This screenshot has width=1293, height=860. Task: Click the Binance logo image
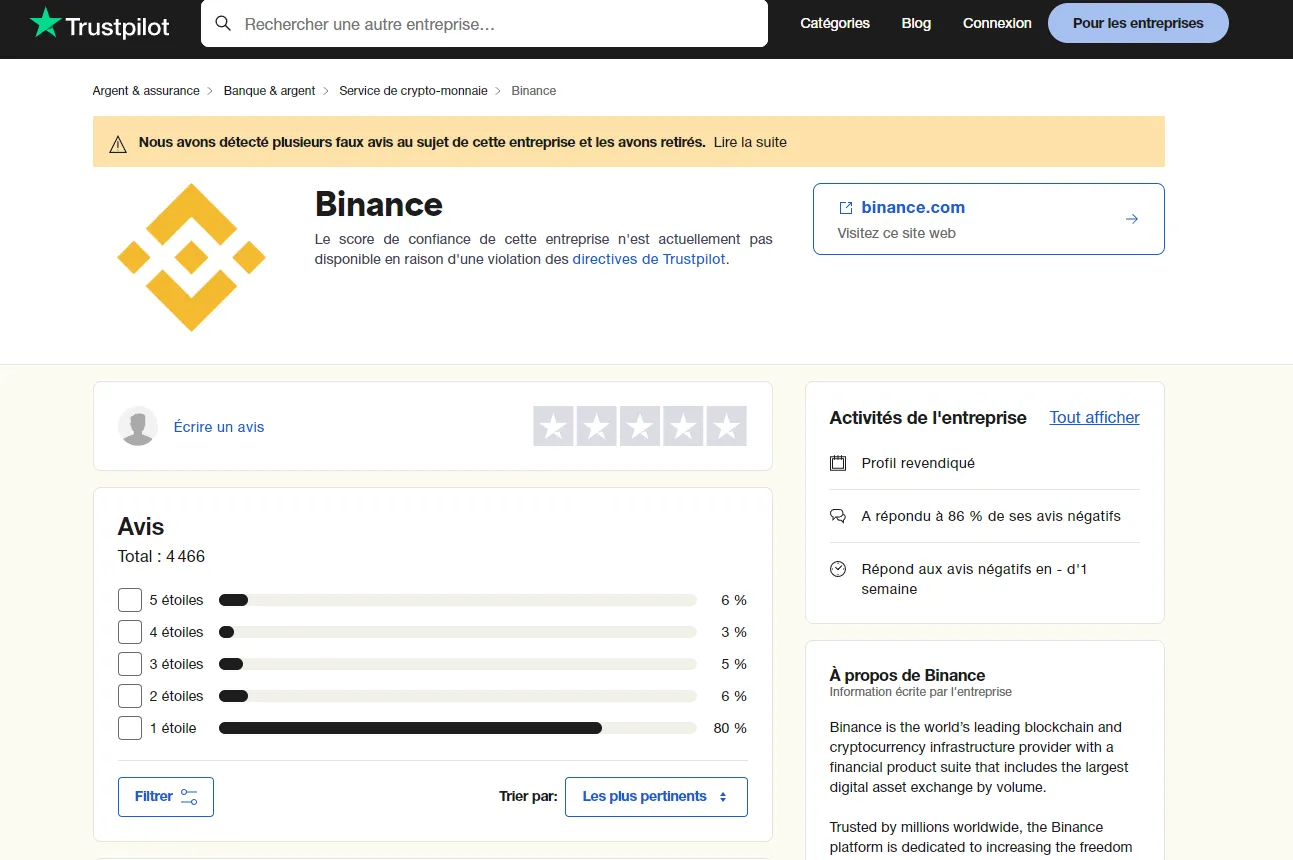click(191, 257)
